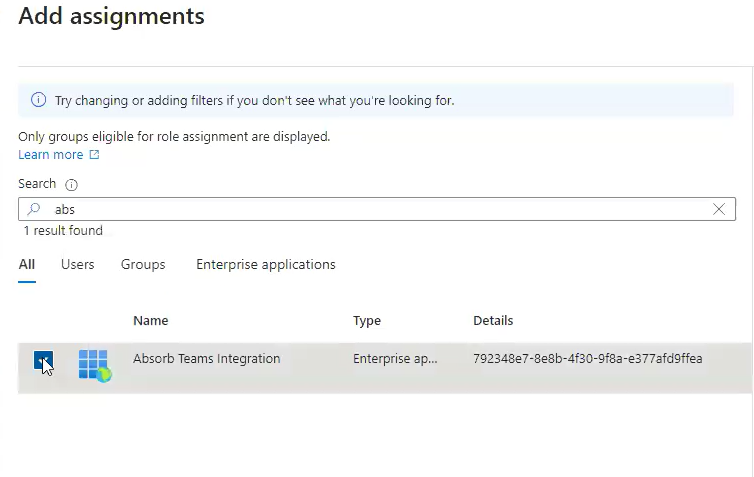Click the Search info icon
Screen dimensions: 754x477
click(71, 185)
